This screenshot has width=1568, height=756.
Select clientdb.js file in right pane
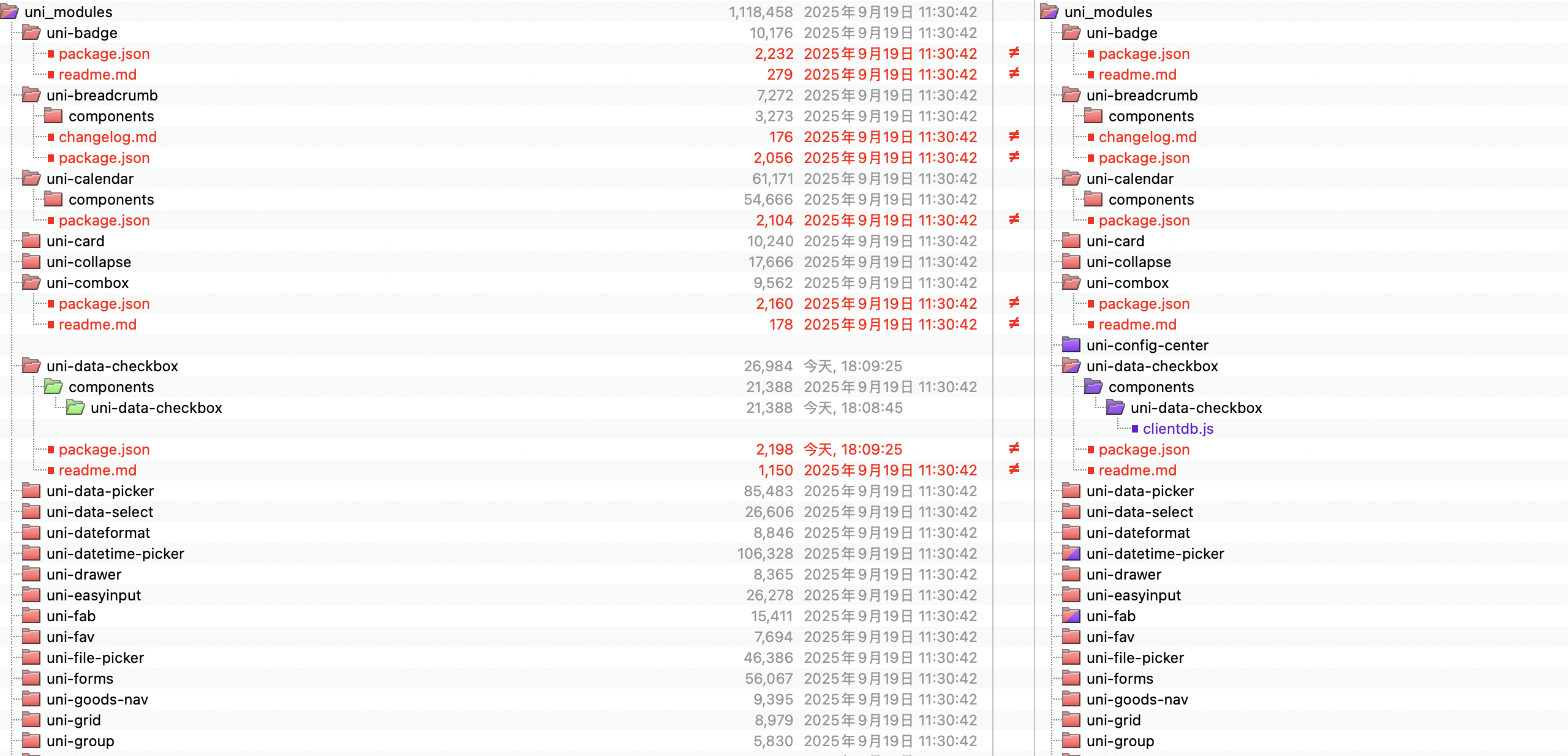pos(1177,428)
